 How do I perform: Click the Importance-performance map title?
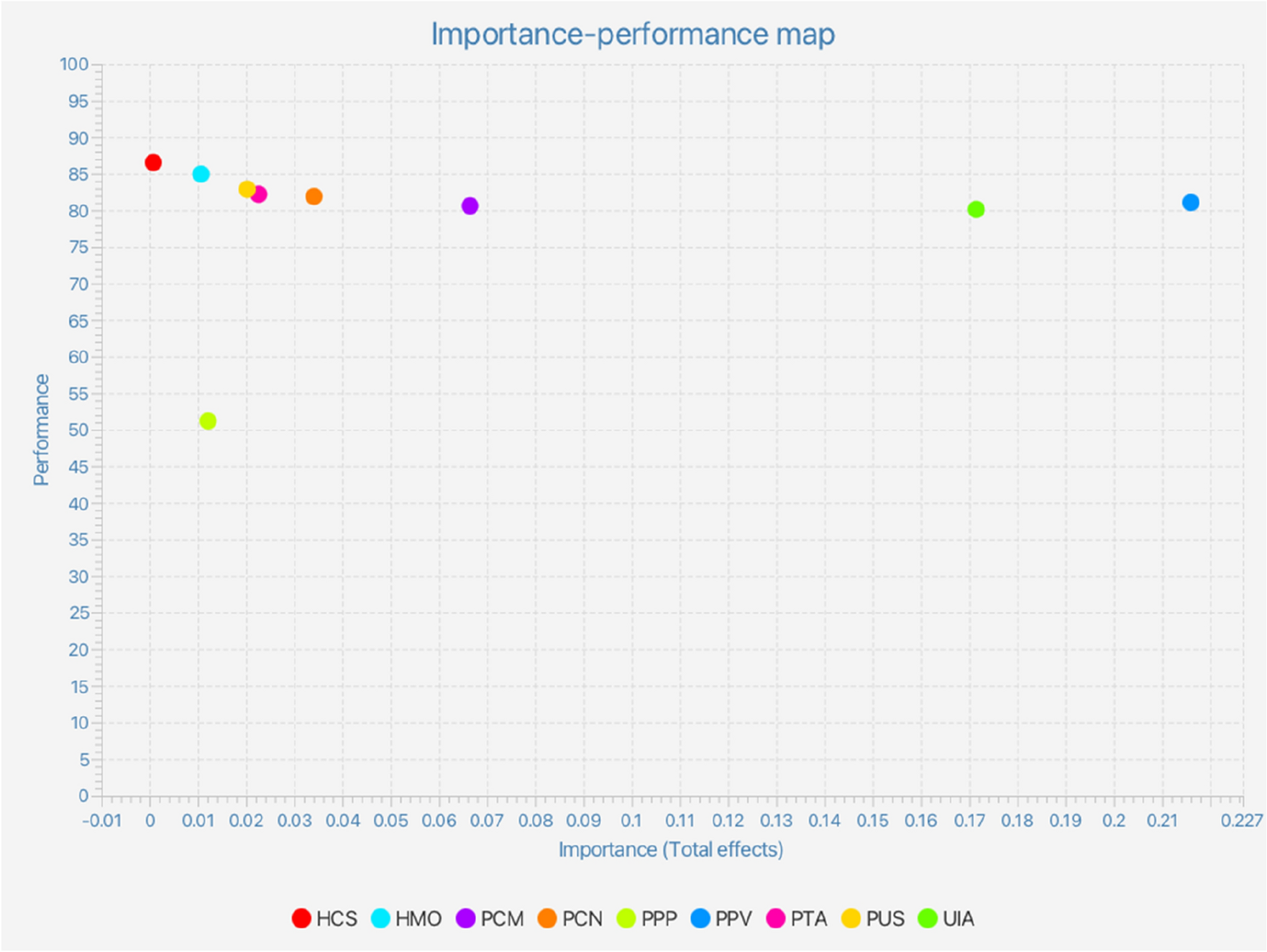(633, 34)
